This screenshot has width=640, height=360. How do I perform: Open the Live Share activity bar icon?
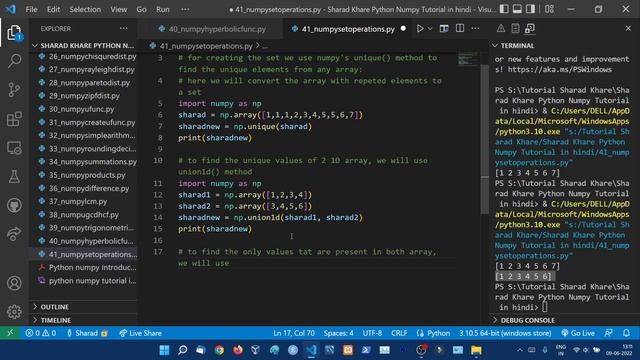(x=14, y=234)
